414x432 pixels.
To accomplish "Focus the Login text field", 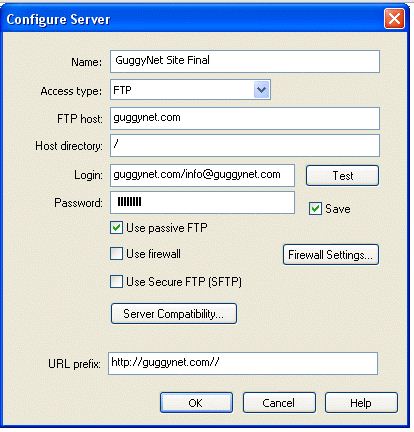I will tap(202, 175).
